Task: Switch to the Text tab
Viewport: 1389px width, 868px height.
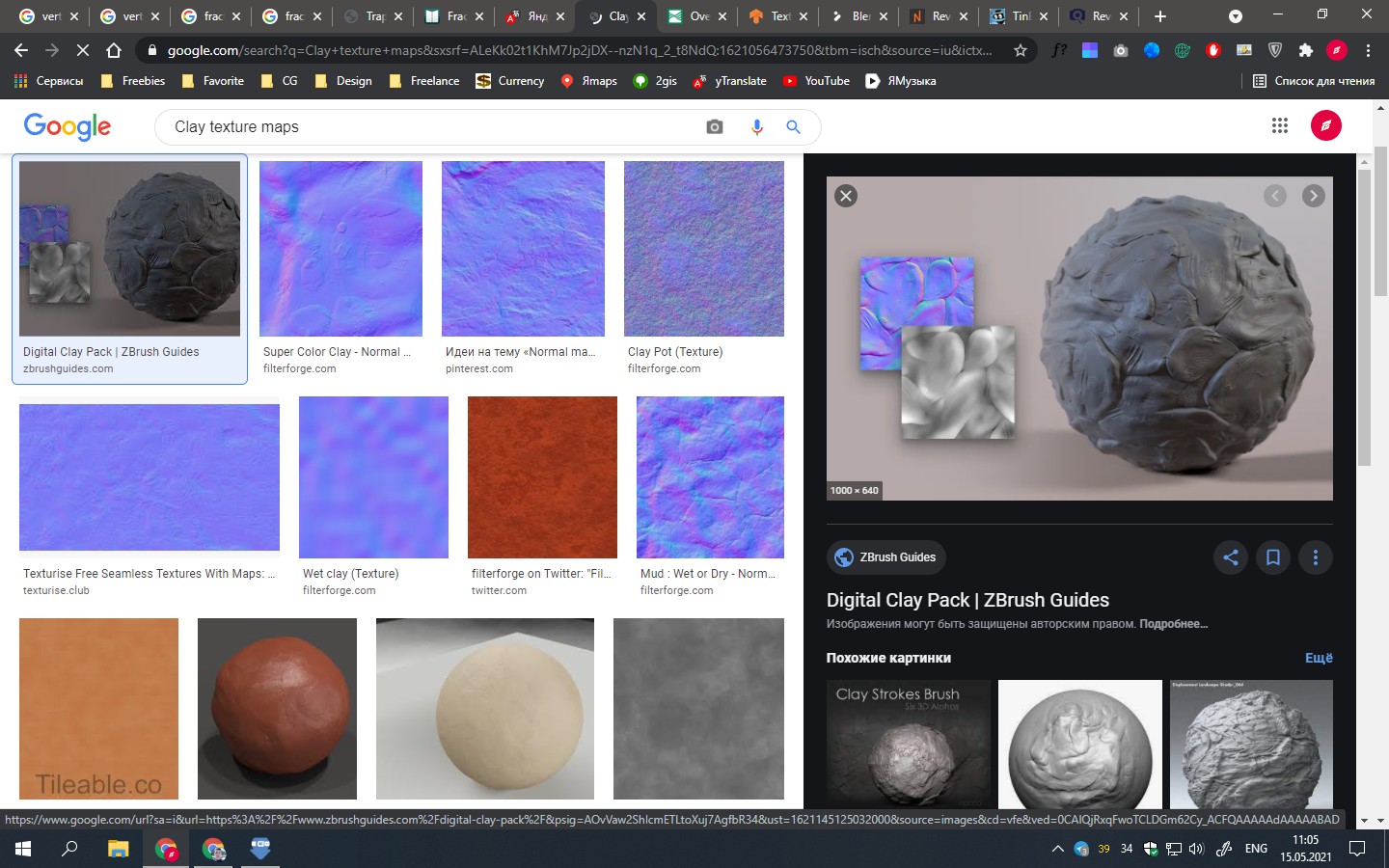Action: [779, 16]
